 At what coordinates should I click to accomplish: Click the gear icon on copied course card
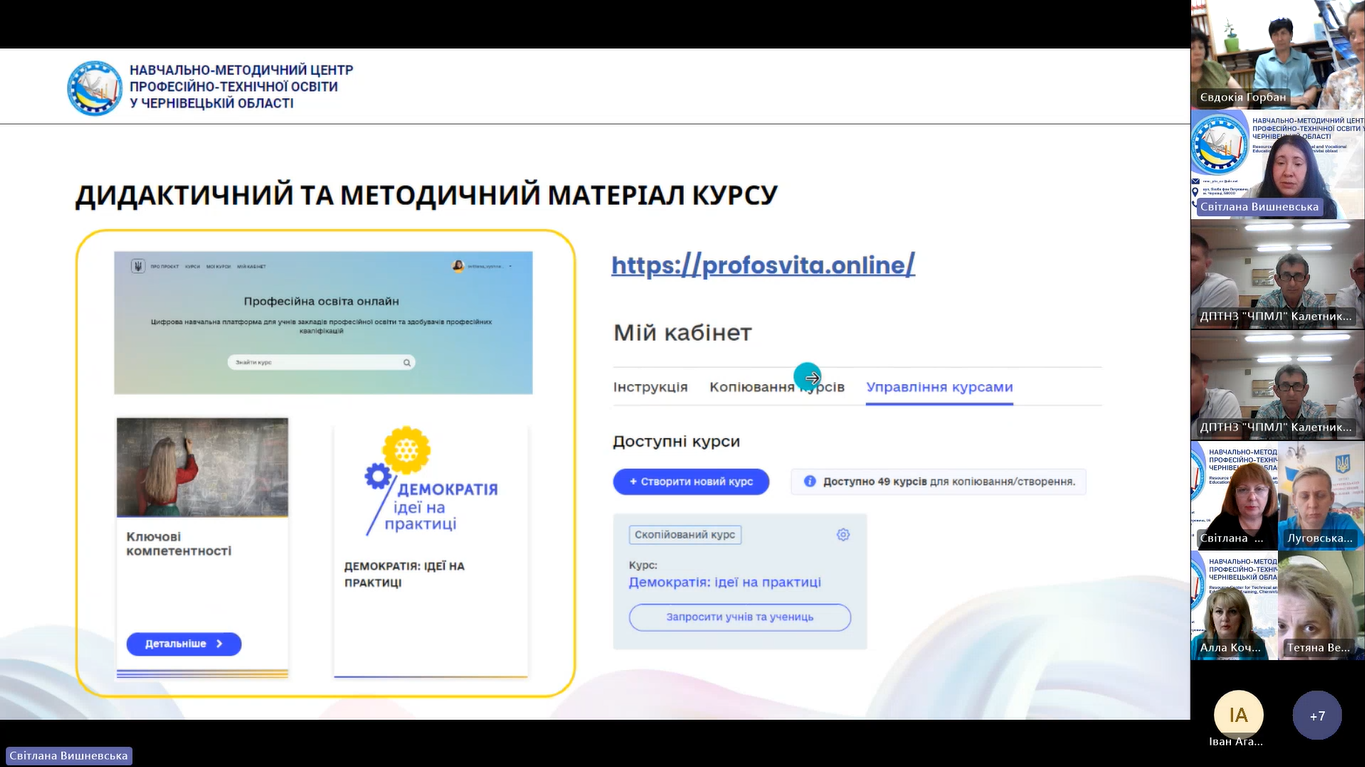[843, 535]
